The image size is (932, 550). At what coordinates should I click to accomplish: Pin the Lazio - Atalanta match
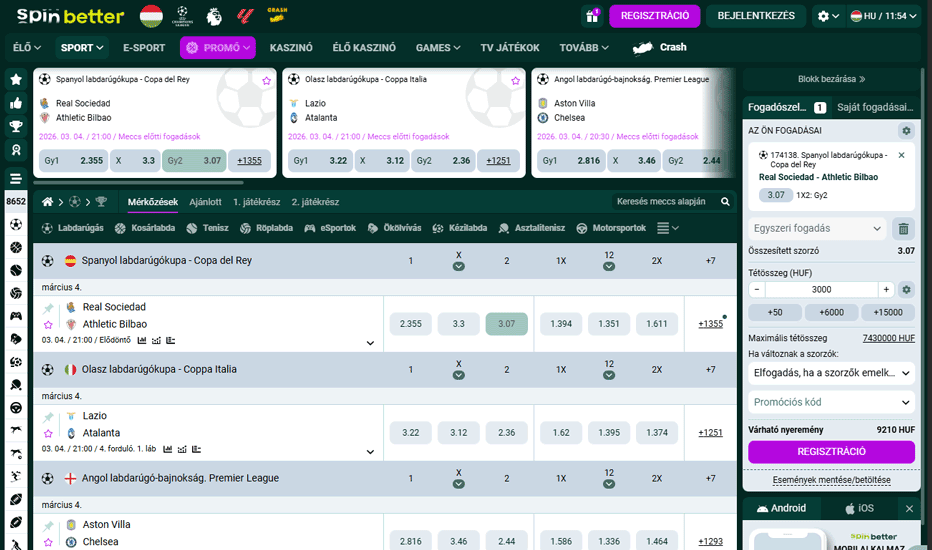48,416
